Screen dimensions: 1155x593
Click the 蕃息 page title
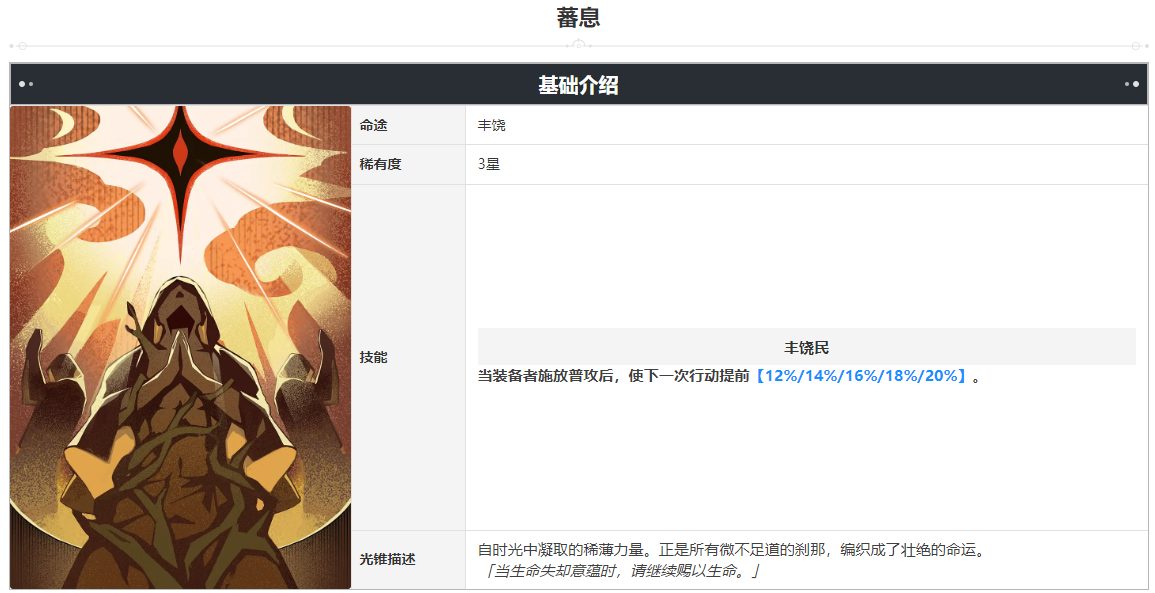pyautogui.click(x=578, y=18)
